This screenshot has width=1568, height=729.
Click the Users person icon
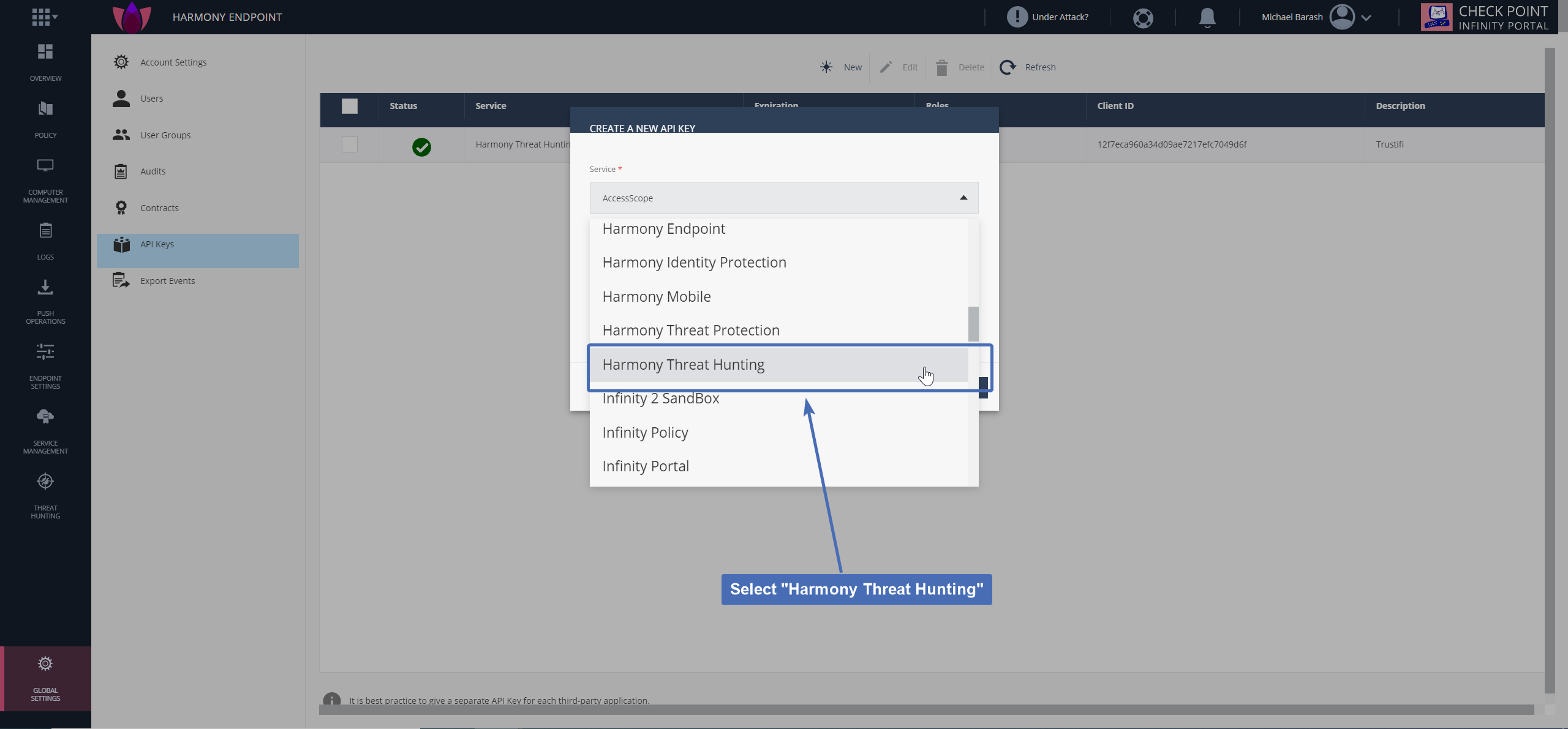point(121,99)
